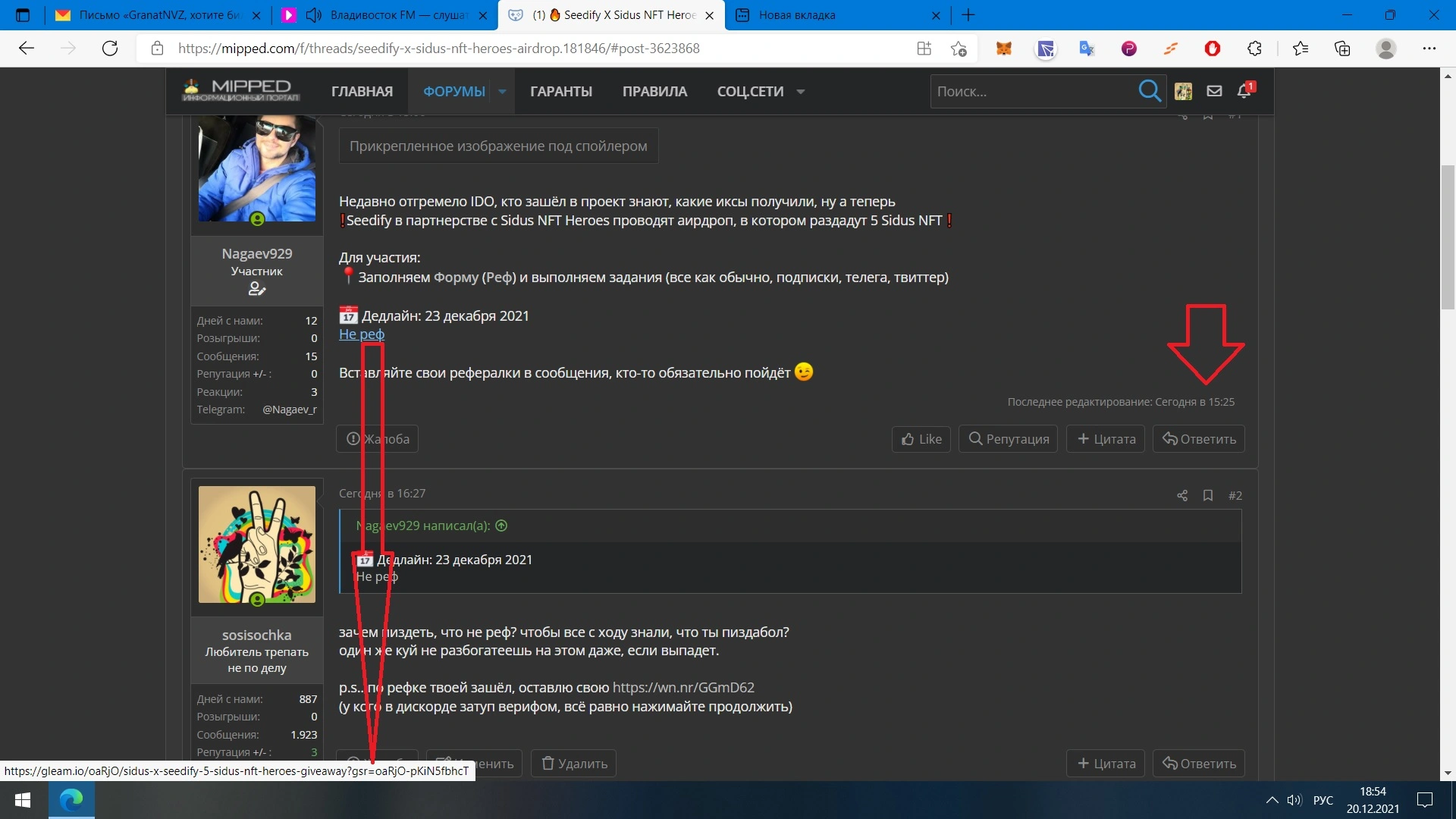The height and width of the screenshot is (819, 1456).
Task: Open the browser tab actions menu
Action: pos(23,14)
